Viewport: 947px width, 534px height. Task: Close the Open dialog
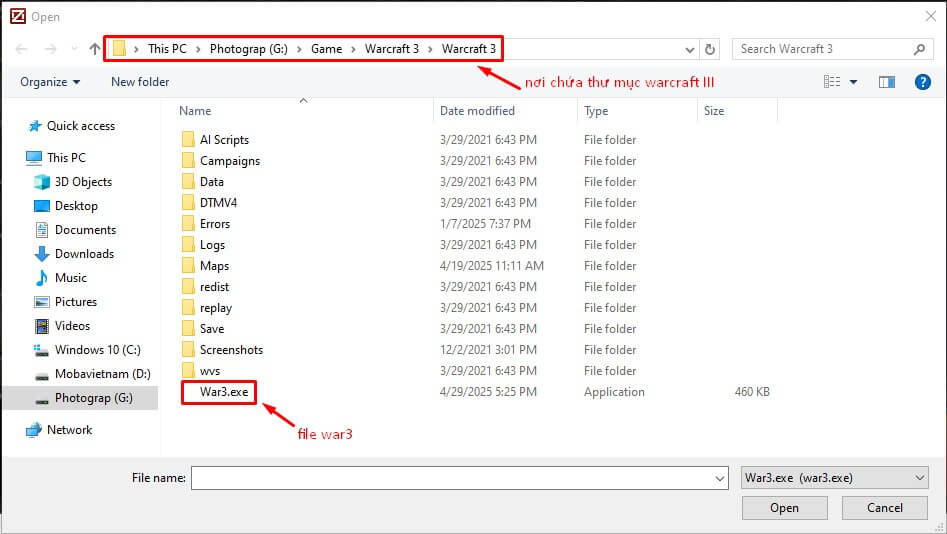coord(931,16)
